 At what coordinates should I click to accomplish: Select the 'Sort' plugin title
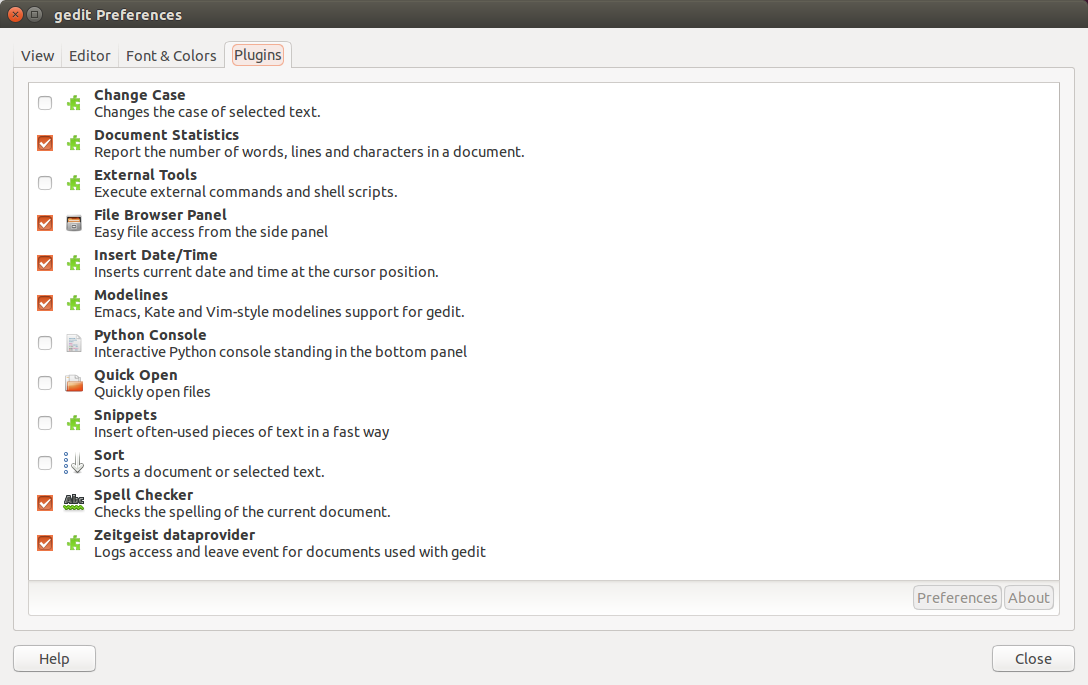(109, 455)
